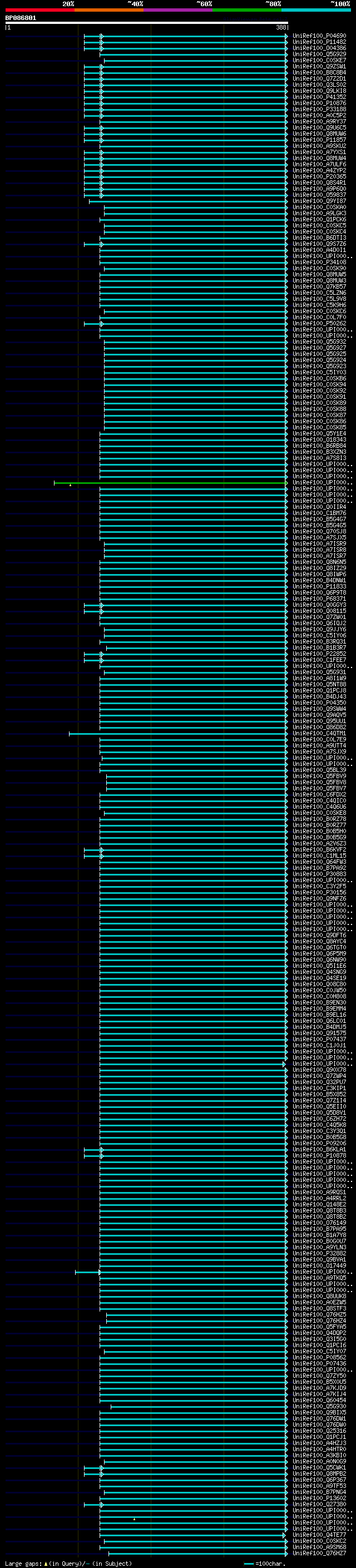
Task: Open the UniRef100_Q5G929 hit label
Action: tap(319, 54)
